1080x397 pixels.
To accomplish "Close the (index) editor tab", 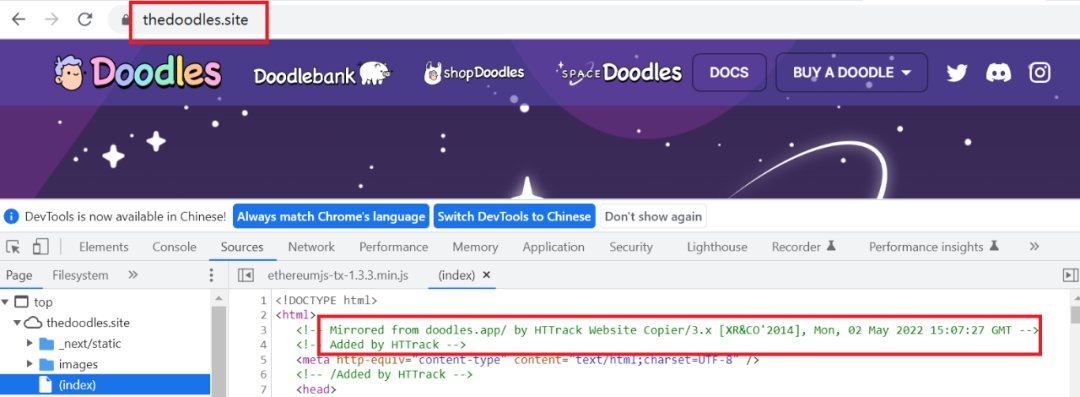I will [x=486, y=275].
